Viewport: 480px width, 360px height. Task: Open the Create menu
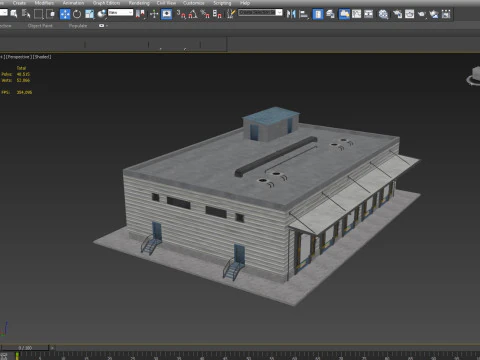(x=19, y=3)
